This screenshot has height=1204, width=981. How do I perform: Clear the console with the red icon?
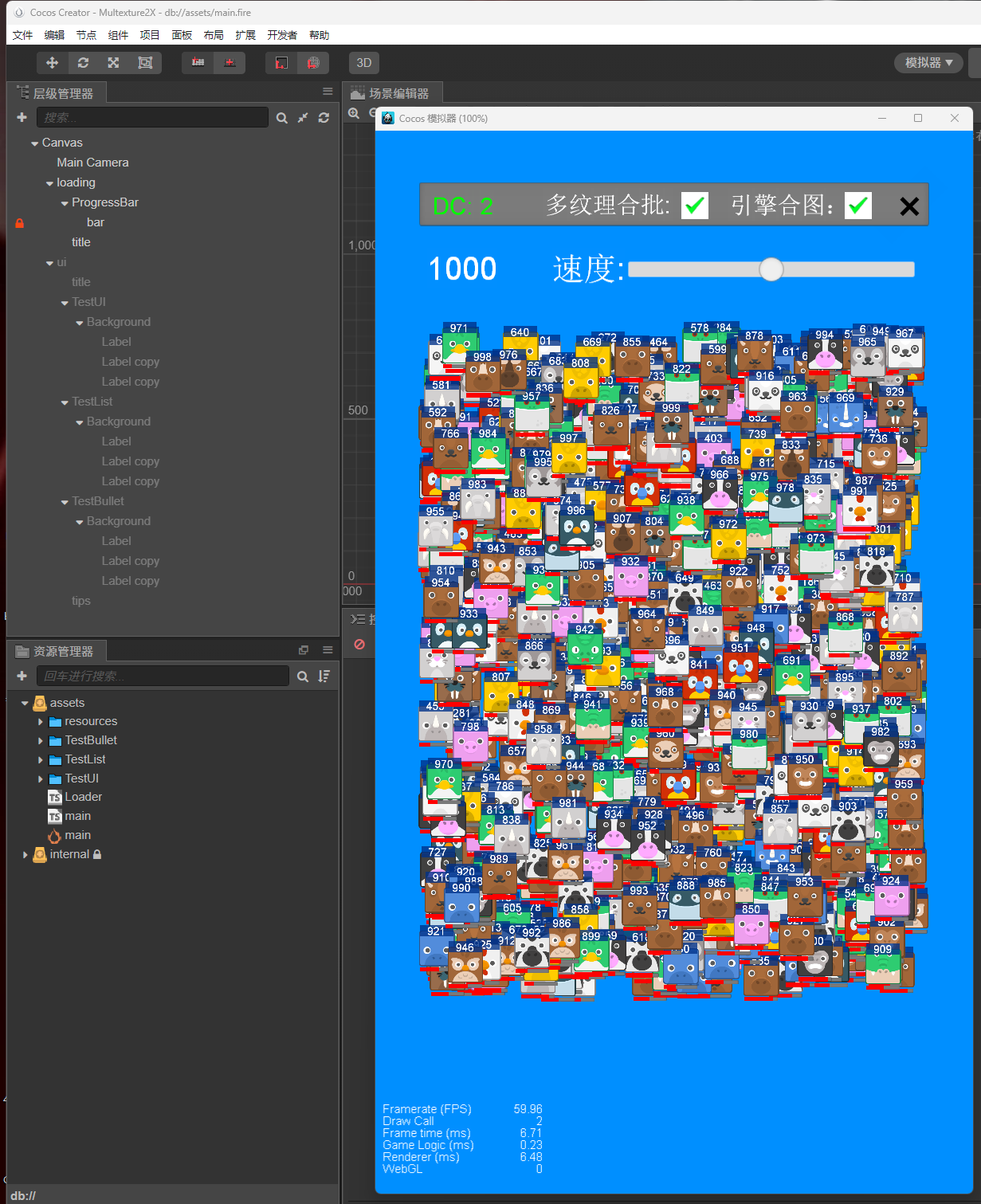point(359,644)
